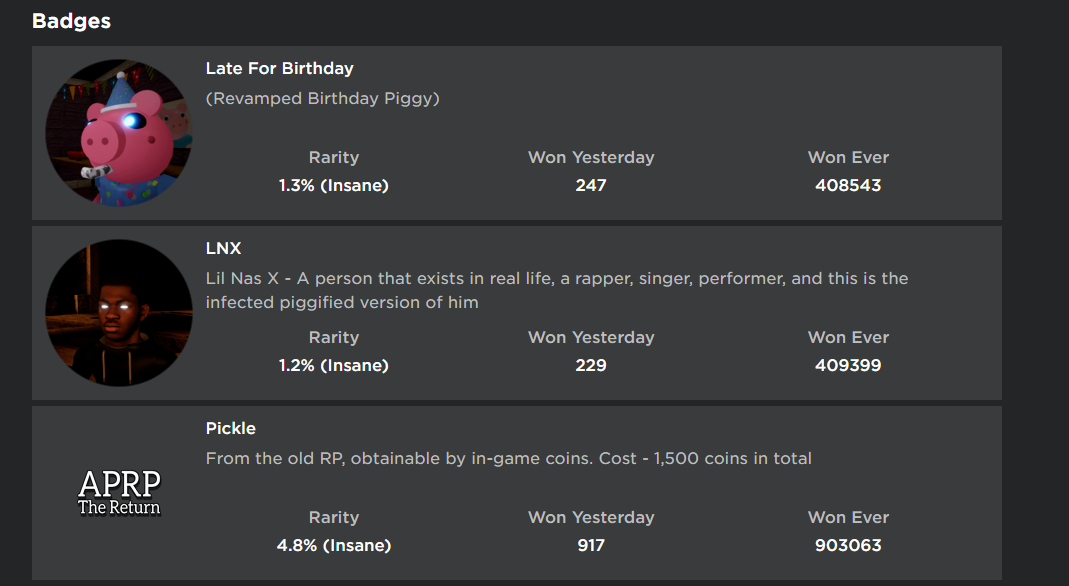Image resolution: width=1069 pixels, height=586 pixels.
Task: Click the Revamped Birthday Piggy description text
Action: pyautogui.click(x=322, y=99)
